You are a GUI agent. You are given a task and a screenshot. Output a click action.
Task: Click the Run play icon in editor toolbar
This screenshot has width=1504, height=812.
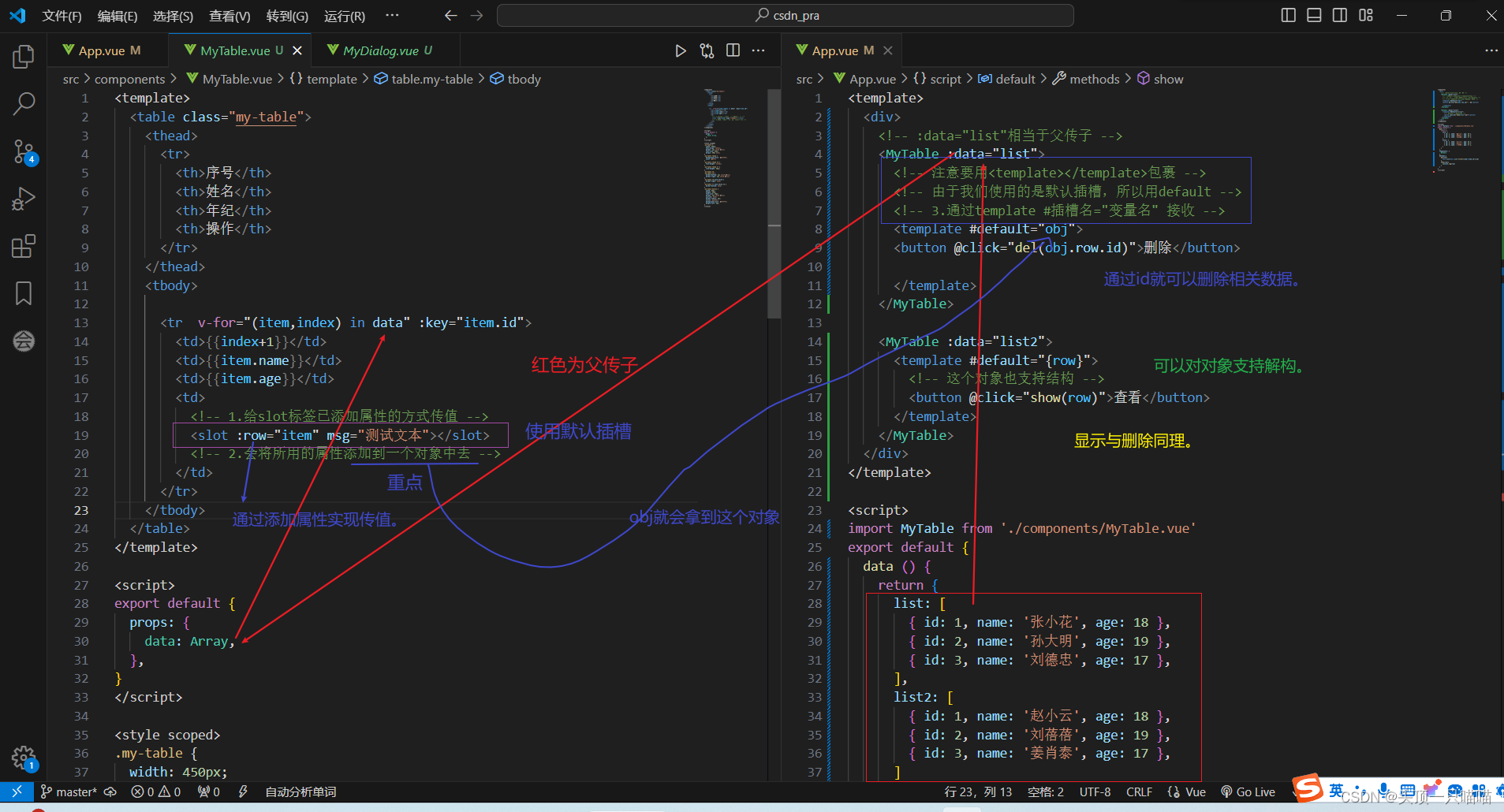click(681, 50)
